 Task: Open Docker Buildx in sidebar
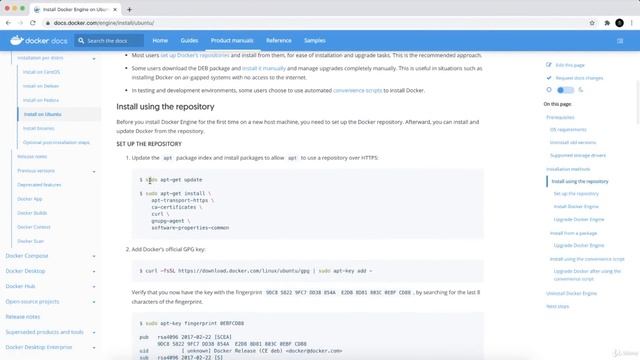click(x=32, y=213)
